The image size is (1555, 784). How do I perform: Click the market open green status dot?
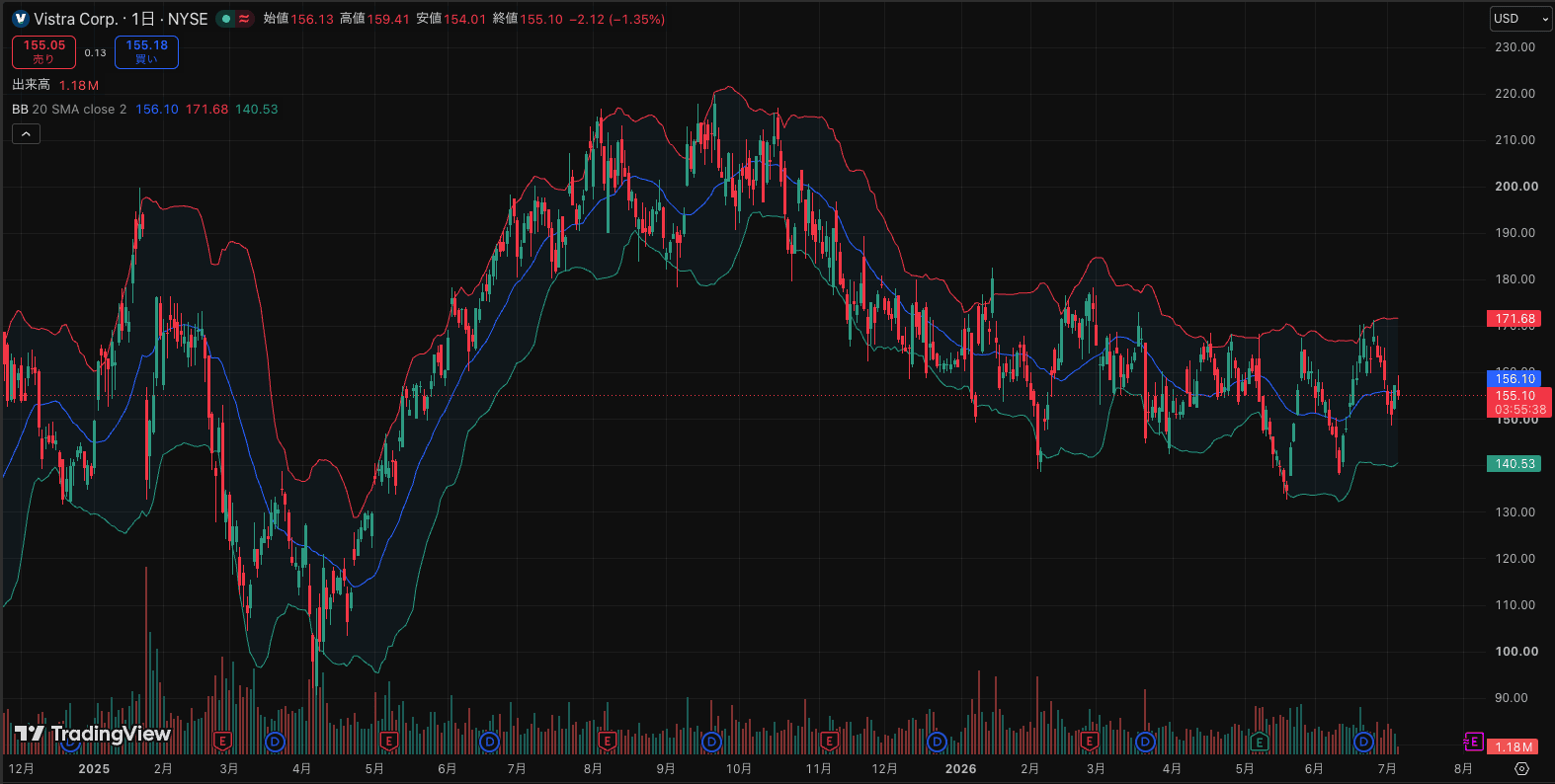click(x=226, y=19)
